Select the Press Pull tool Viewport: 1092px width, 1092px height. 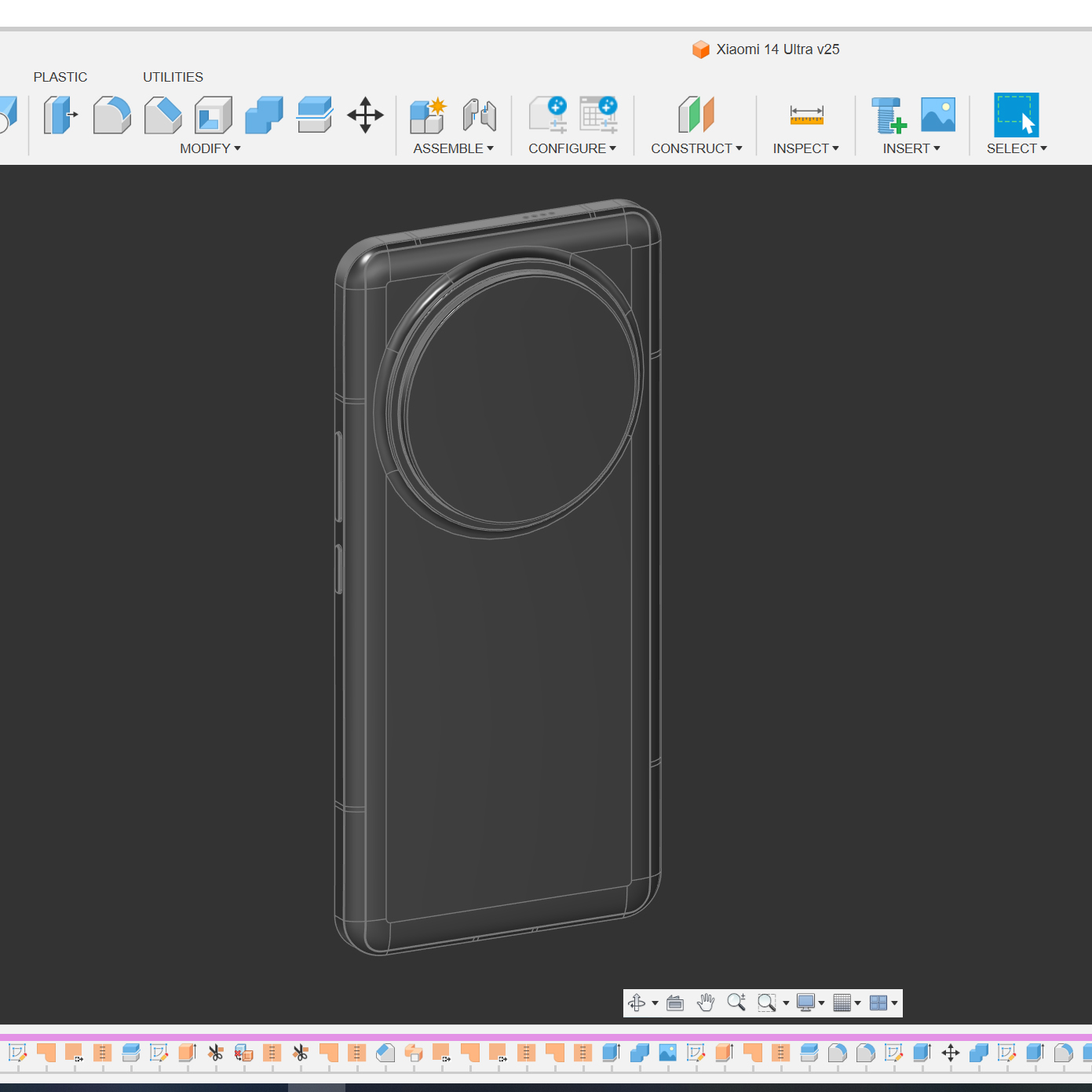[x=60, y=115]
